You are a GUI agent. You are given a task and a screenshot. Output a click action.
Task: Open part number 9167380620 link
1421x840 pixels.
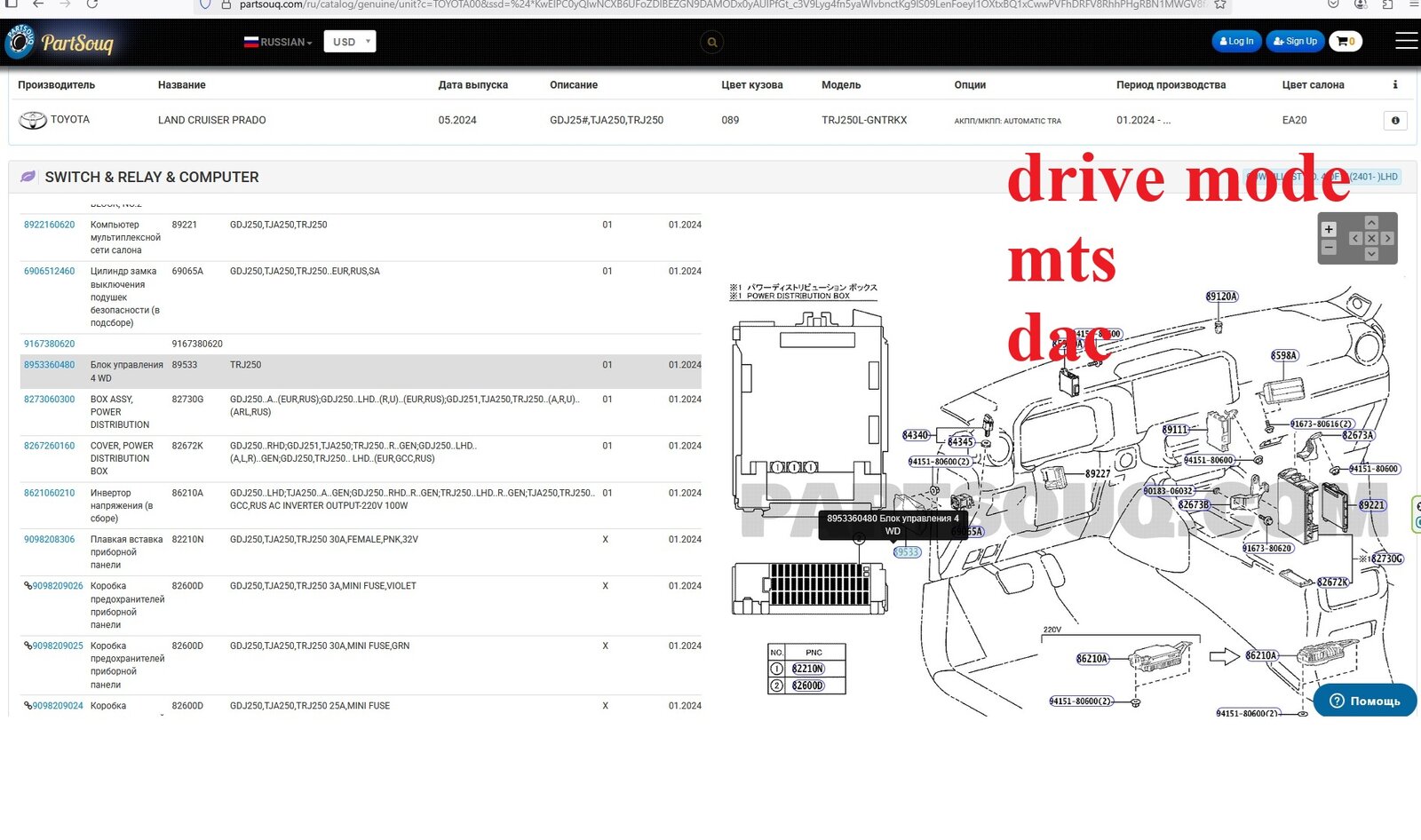pyautogui.click(x=49, y=344)
